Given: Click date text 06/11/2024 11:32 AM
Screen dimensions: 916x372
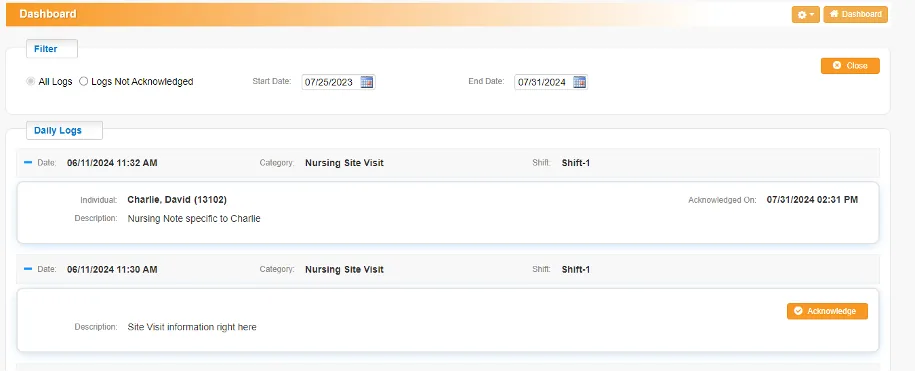Looking at the screenshot, I should tap(112, 163).
